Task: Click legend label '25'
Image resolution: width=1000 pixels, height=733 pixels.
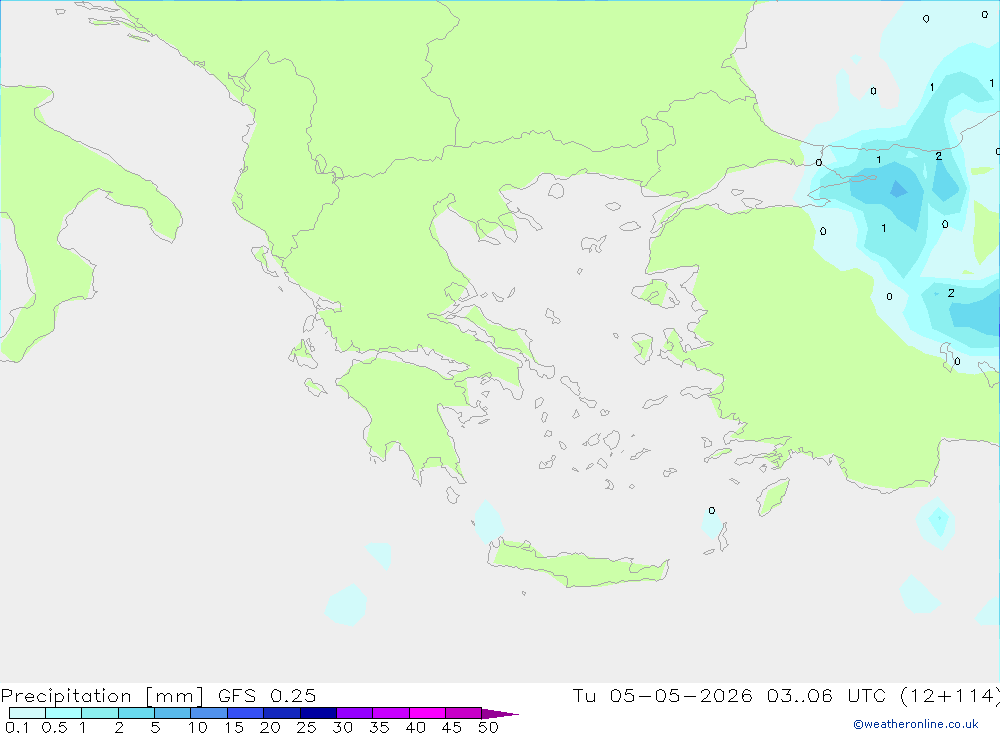Action: click(307, 727)
